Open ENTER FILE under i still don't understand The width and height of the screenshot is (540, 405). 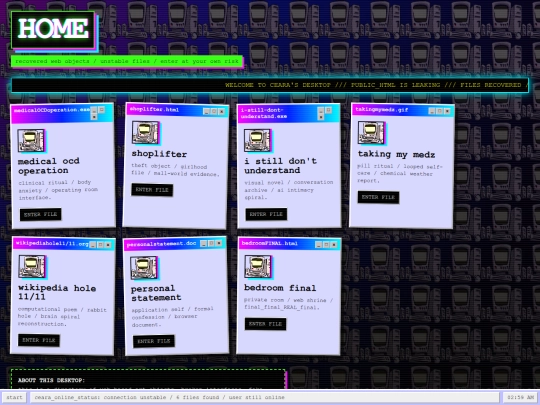click(x=266, y=214)
